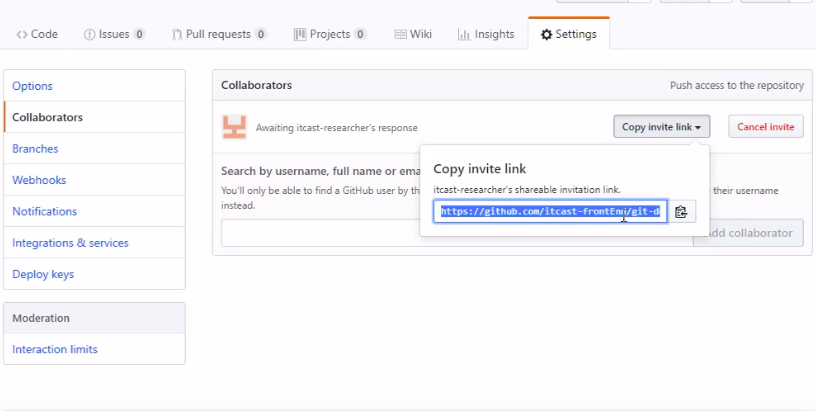The image size is (816, 411).
Task: Open the Code tab
Action: coord(37,34)
